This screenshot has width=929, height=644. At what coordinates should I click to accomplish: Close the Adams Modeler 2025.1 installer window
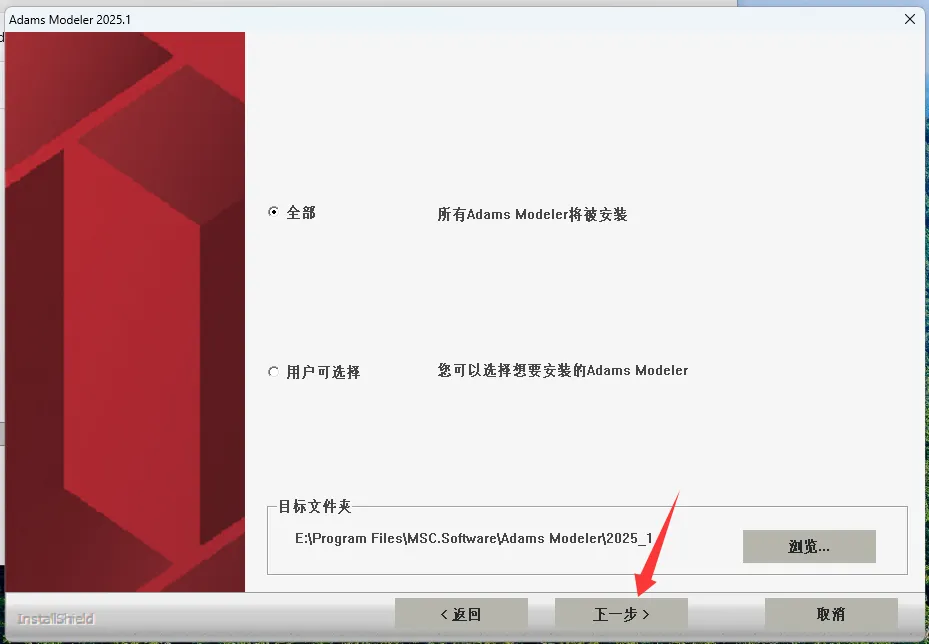910,19
